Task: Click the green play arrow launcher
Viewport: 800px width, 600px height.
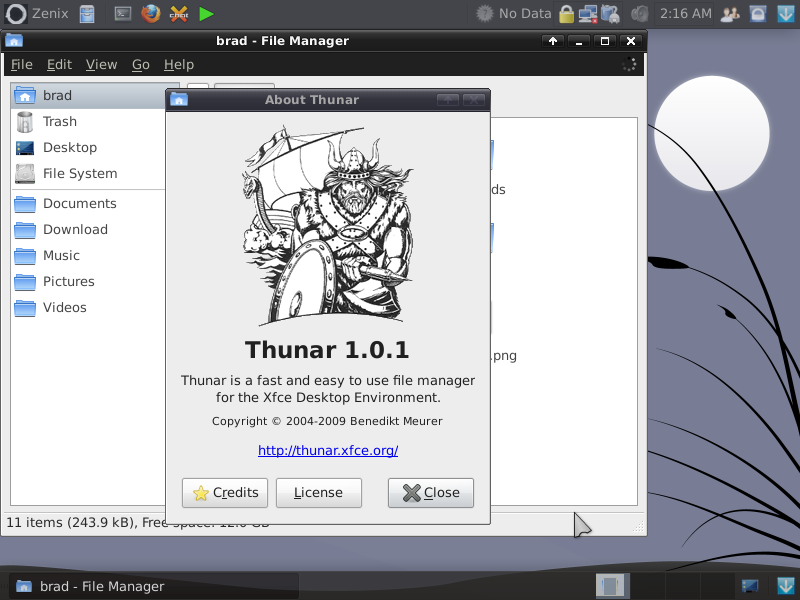Action: [206, 14]
